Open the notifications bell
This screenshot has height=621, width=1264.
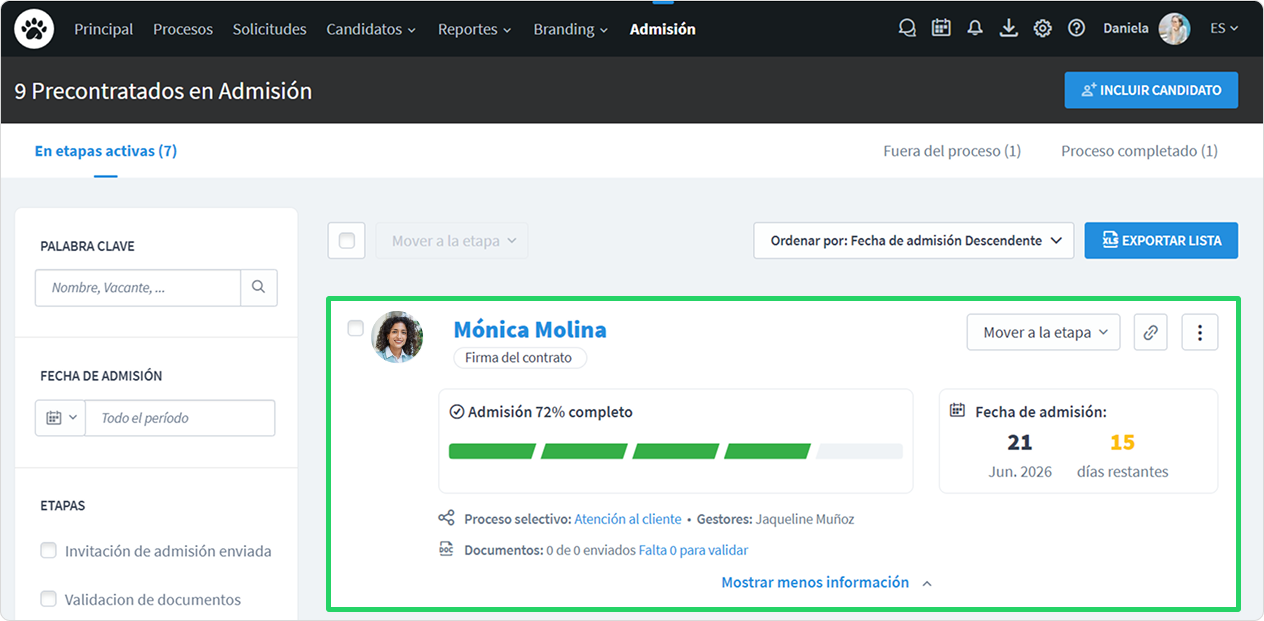[x=975, y=29]
